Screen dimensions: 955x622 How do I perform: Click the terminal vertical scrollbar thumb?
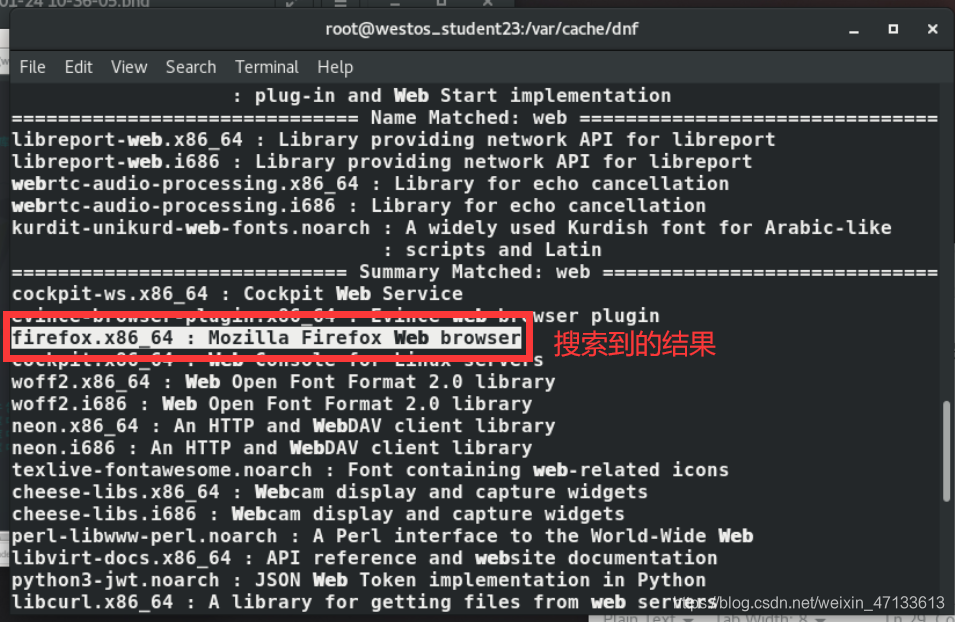(x=946, y=451)
